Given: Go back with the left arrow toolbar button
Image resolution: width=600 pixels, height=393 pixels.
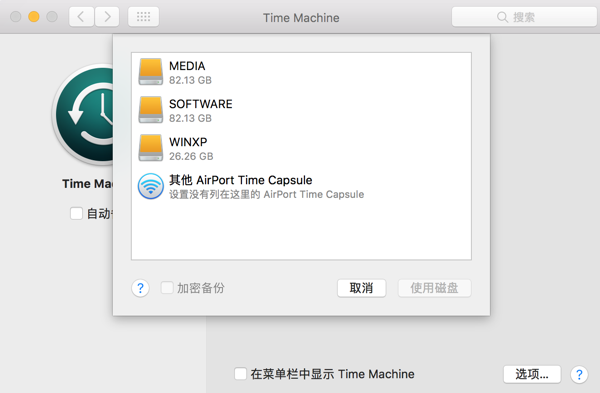Looking at the screenshot, I should tap(81, 17).
